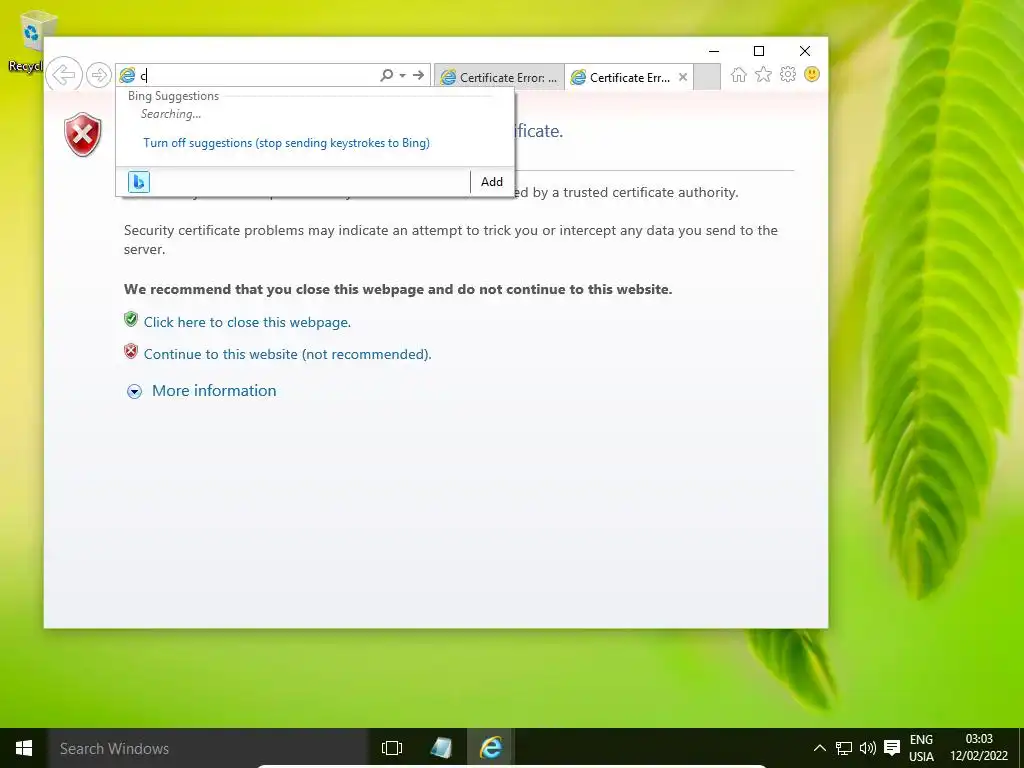Click Turn off suggestions link
This screenshot has height=768, width=1024.
click(x=287, y=142)
